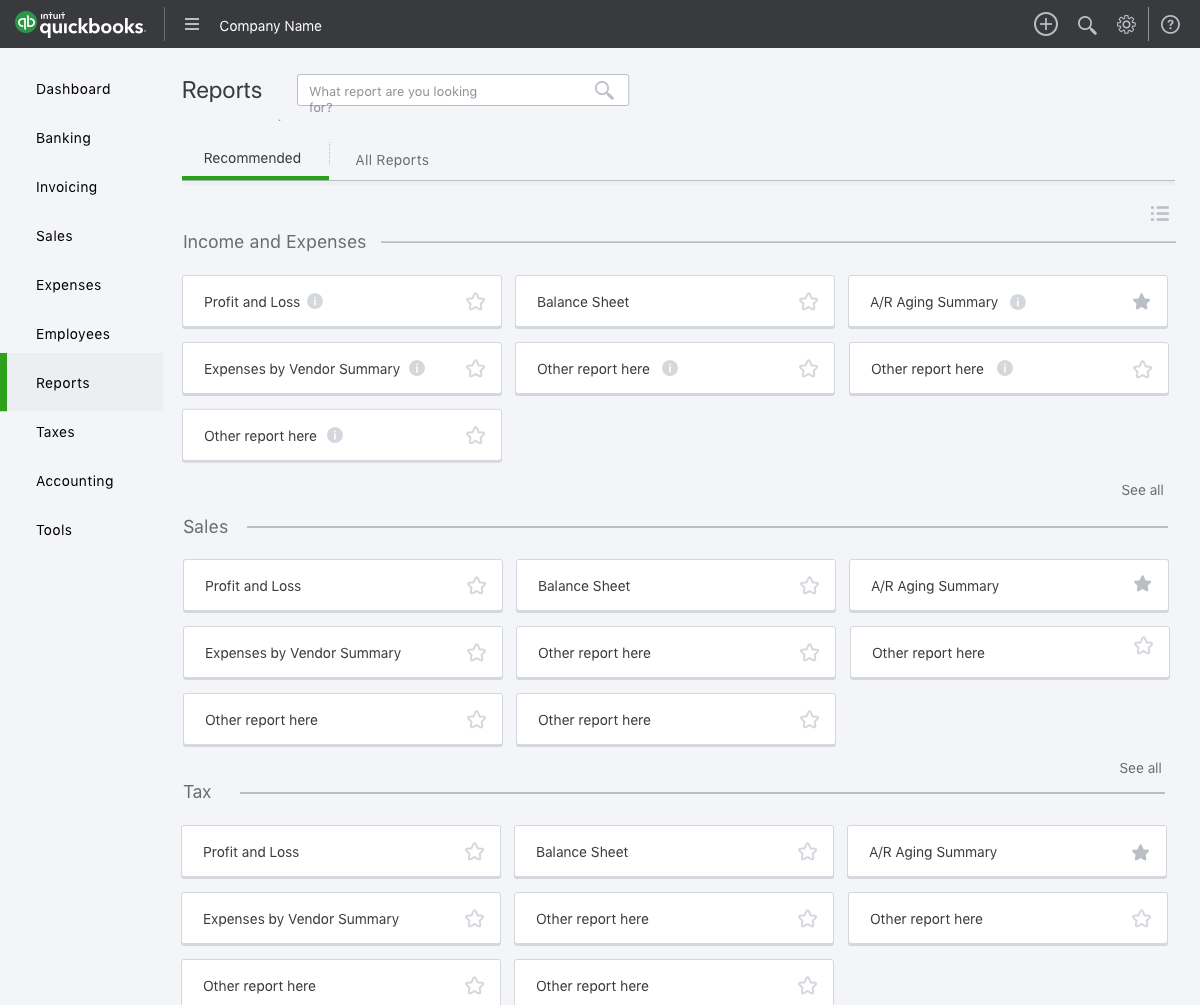The height and width of the screenshot is (1005, 1200).
Task: Open Invoicing in the sidebar
Action: tap(66, 187)
